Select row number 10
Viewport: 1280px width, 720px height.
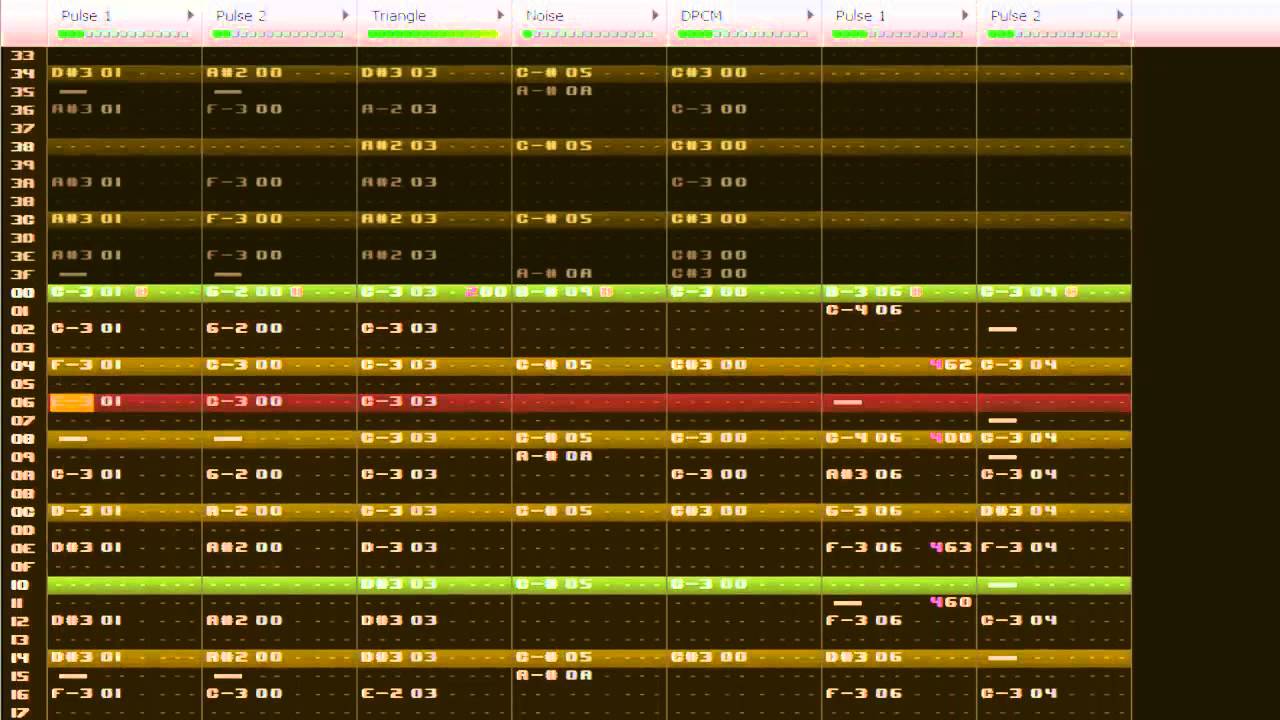pos(22,584)
